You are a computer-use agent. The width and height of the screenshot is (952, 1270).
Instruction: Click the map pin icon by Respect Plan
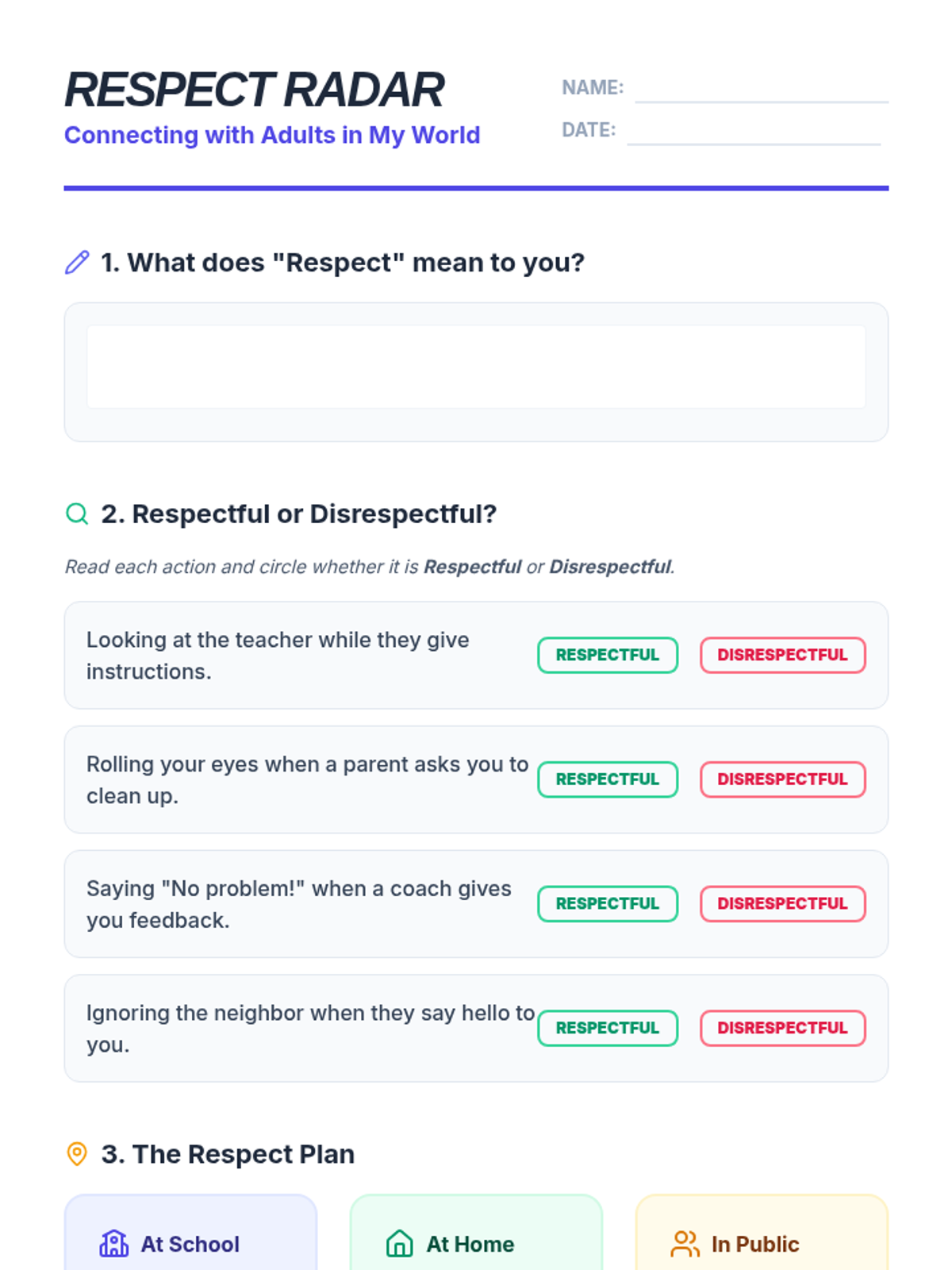pos(77,1153)
